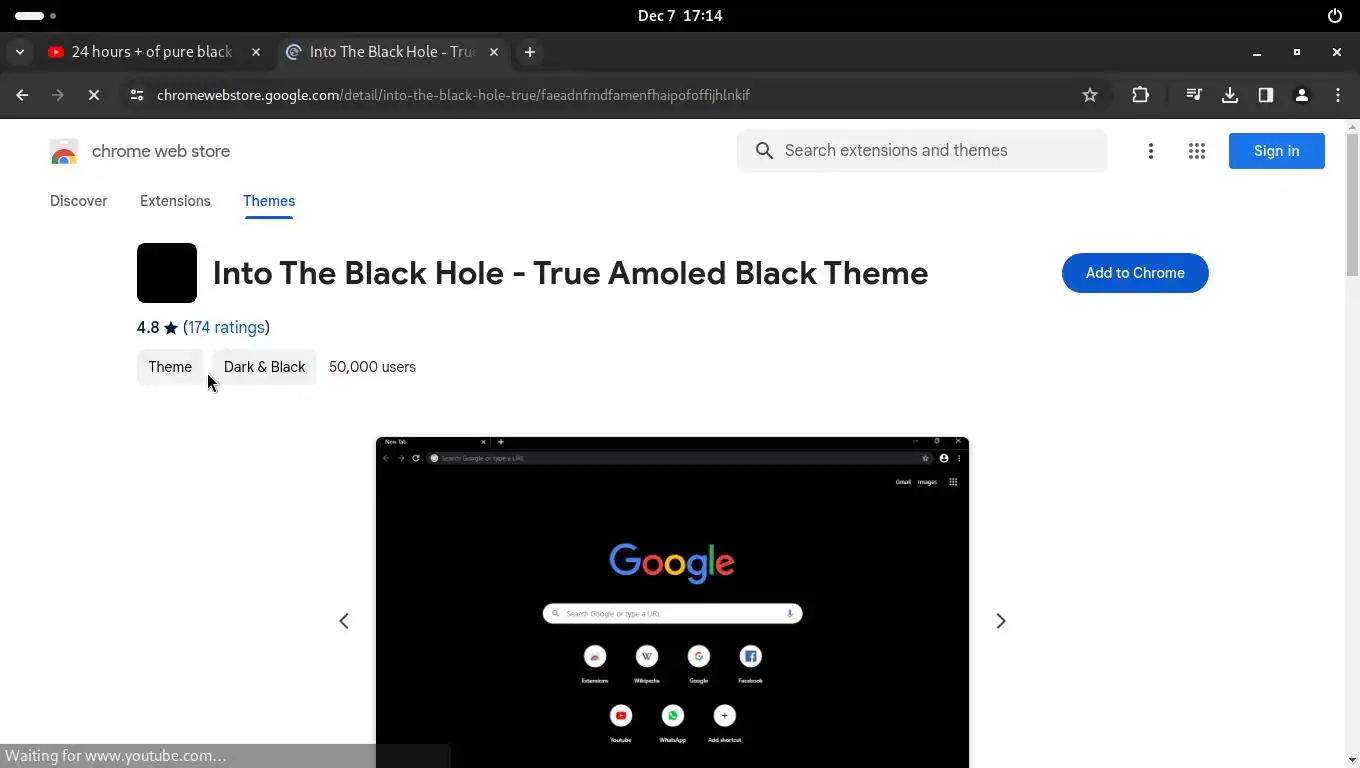Open Chrome's three-dot menu
This screenshot has height=768, width=1360.
[x=1338, y=95]
